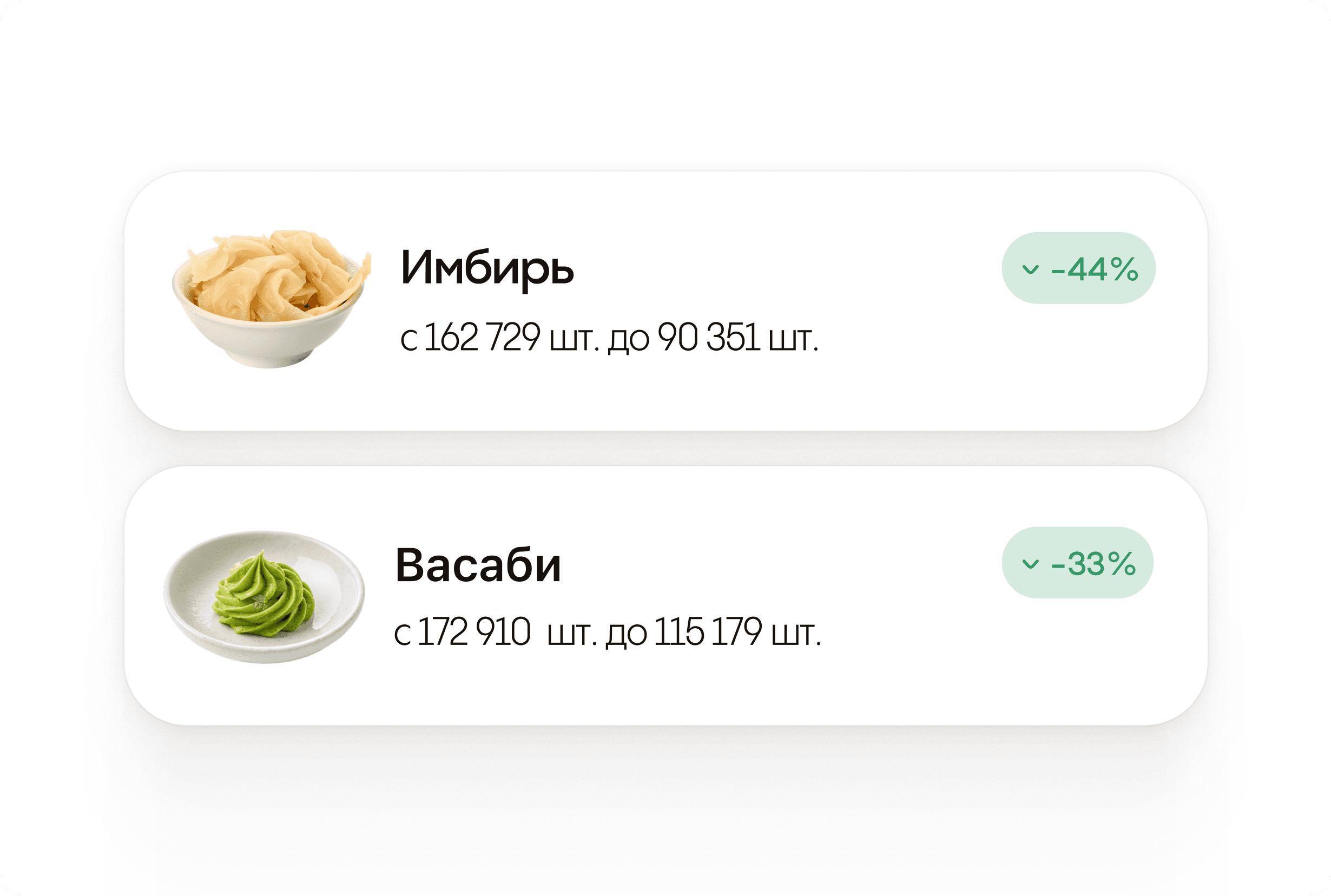Image resolution: width=1331 pixels, height=896 pixels.
Task: Click the 90 351 ending quantity for Имбирь
Action: tap(708, 338)
